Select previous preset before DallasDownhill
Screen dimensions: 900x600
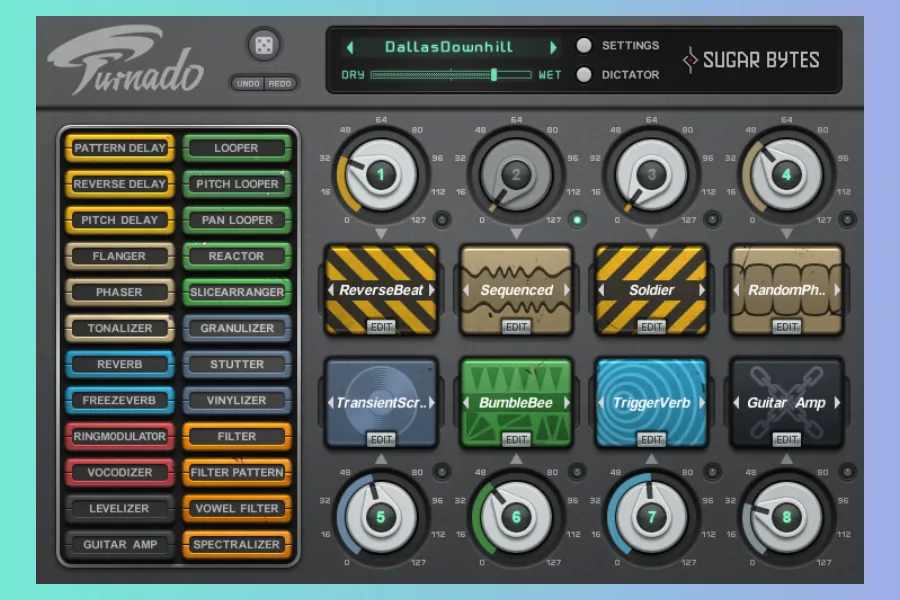349,47
